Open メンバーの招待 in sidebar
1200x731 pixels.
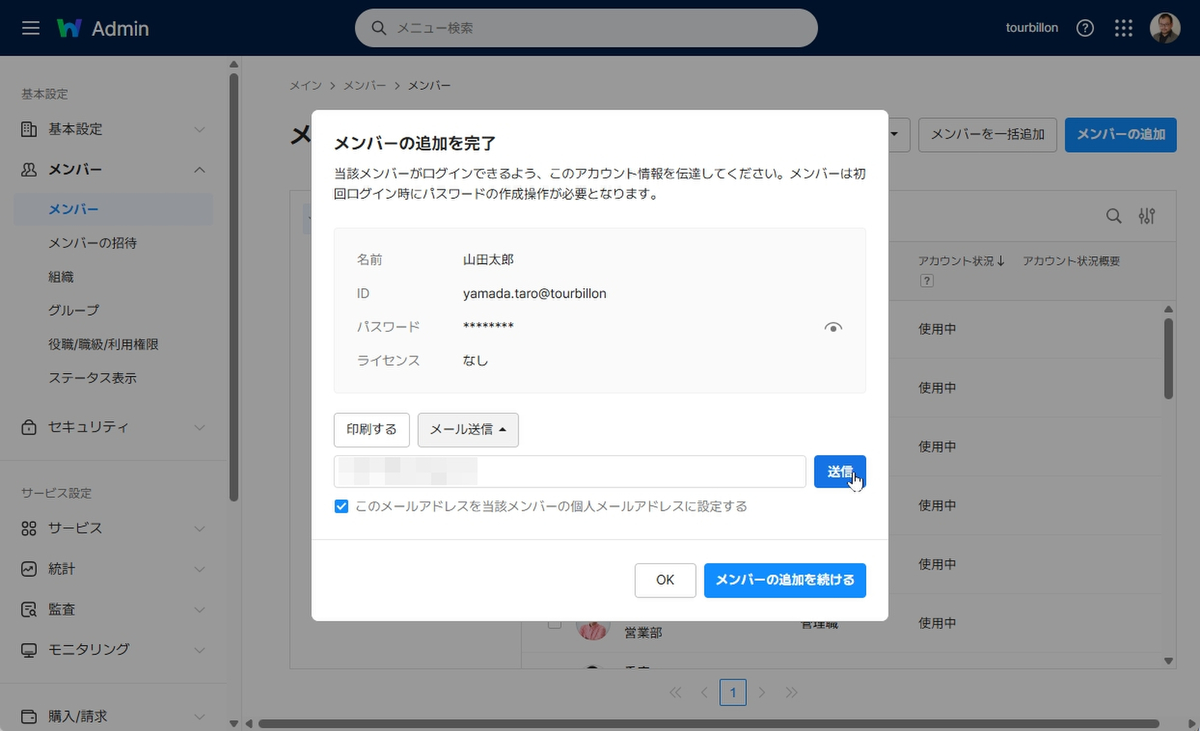(93, 243)
